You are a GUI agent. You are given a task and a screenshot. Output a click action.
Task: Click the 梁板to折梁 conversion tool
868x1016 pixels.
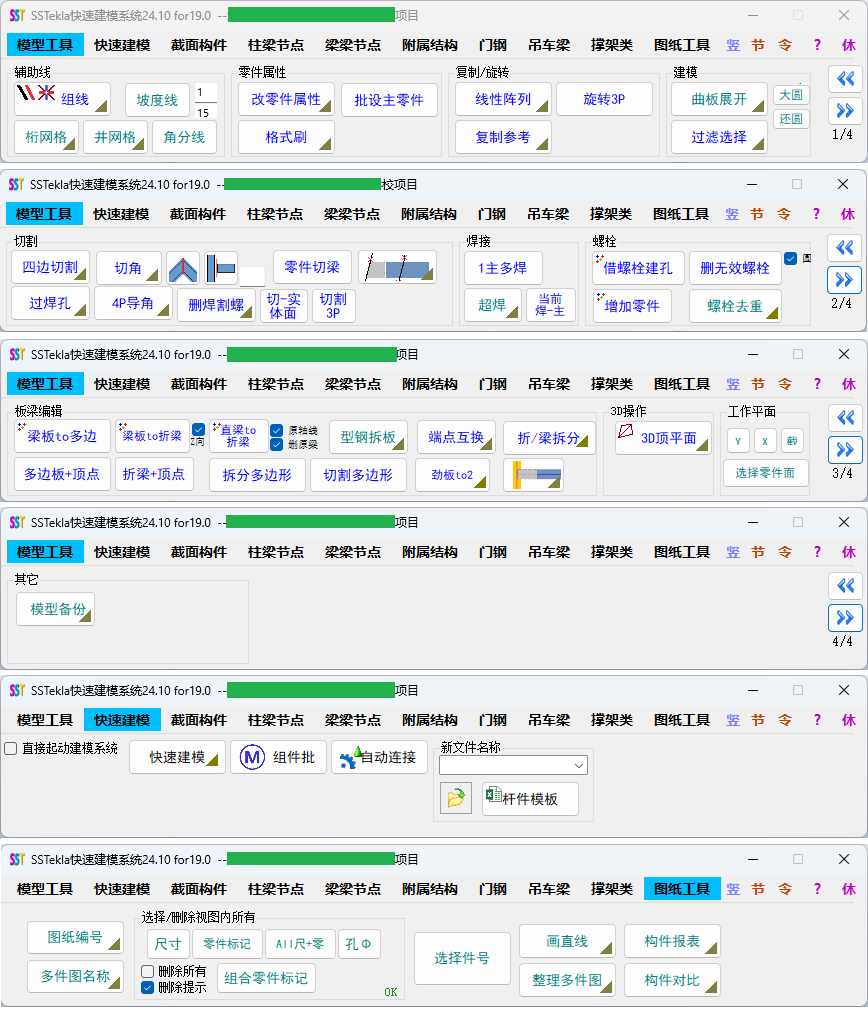point(153,436)
